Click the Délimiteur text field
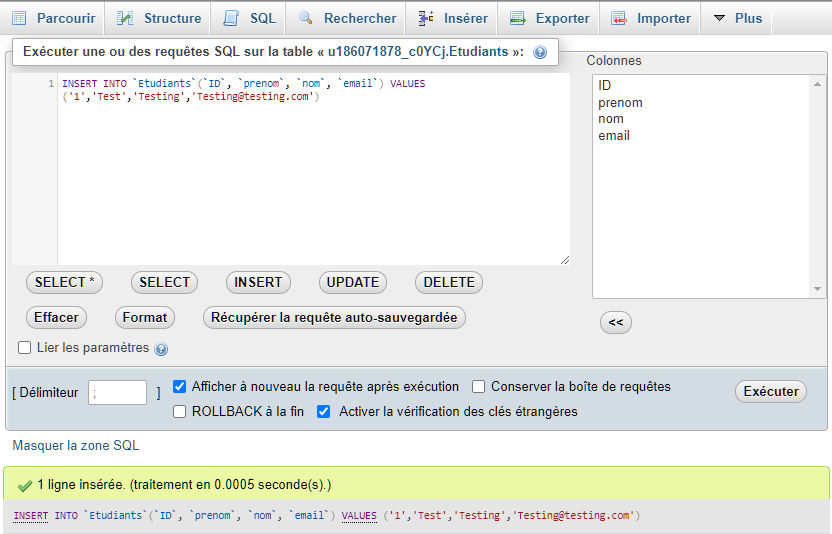 pos(117,393)
